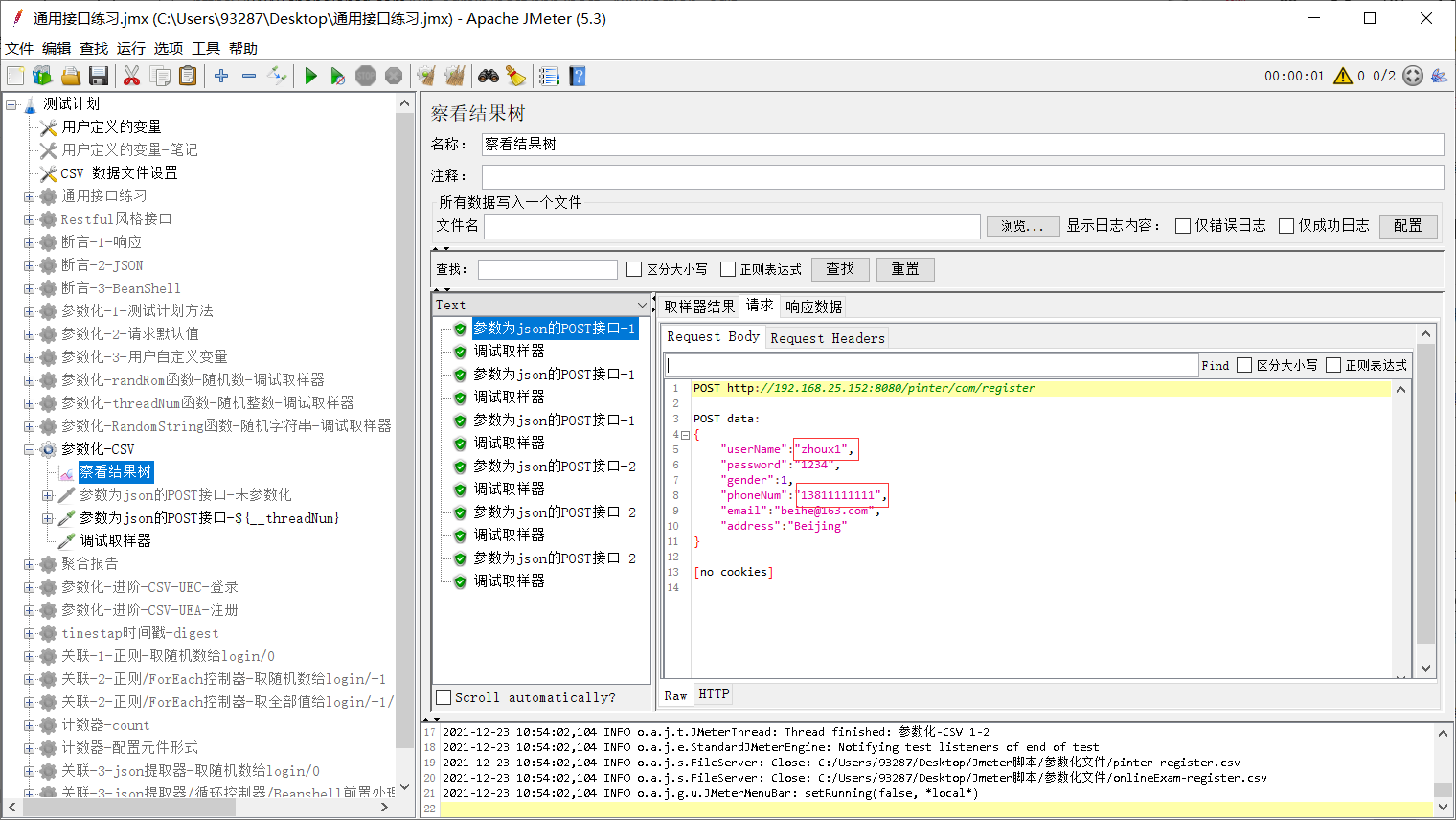This screenshot has width=1456, height=820.
Task: Click the New test plan toolbar icon
Action: (15, 76)
